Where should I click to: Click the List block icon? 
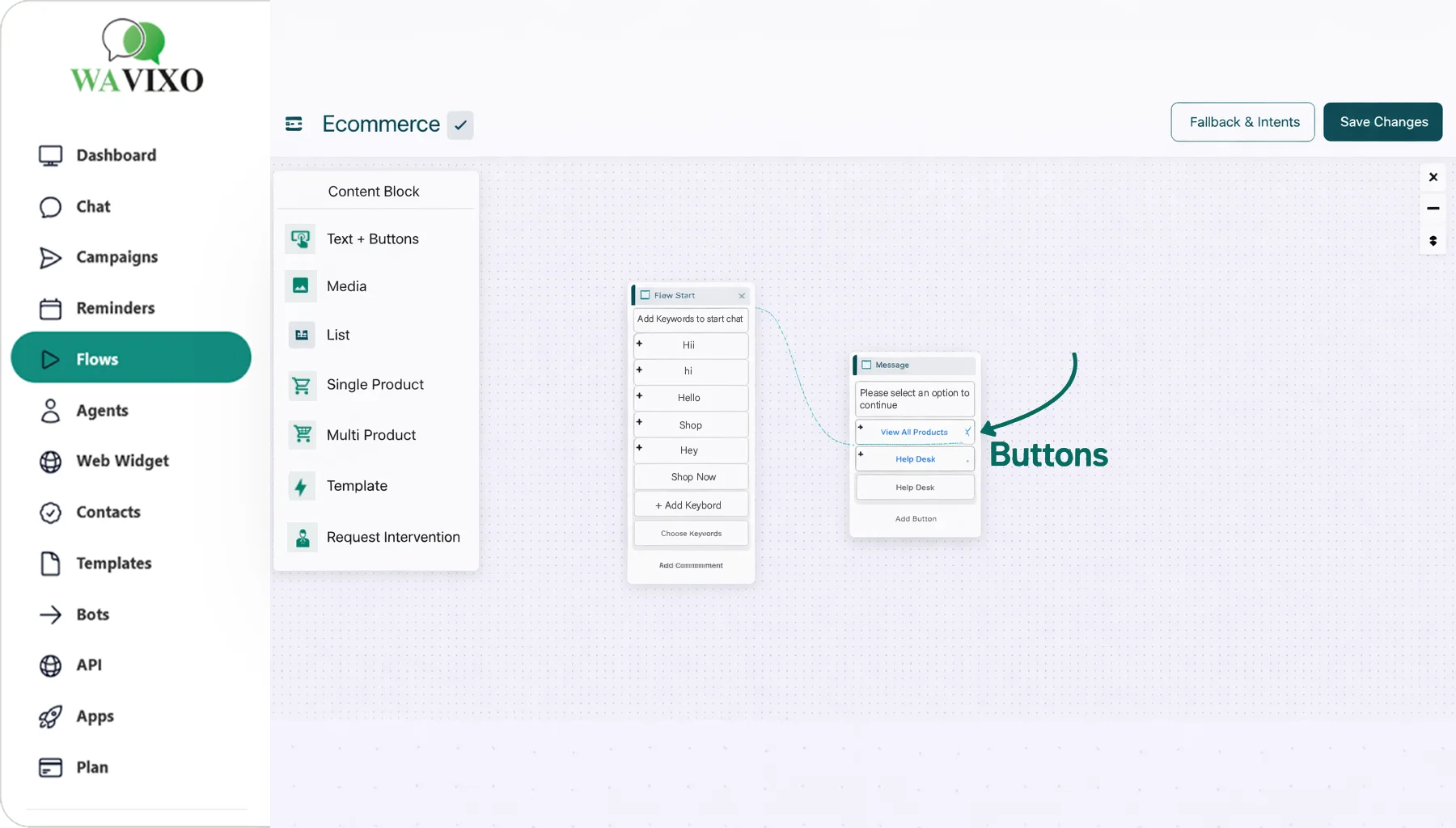301,335
